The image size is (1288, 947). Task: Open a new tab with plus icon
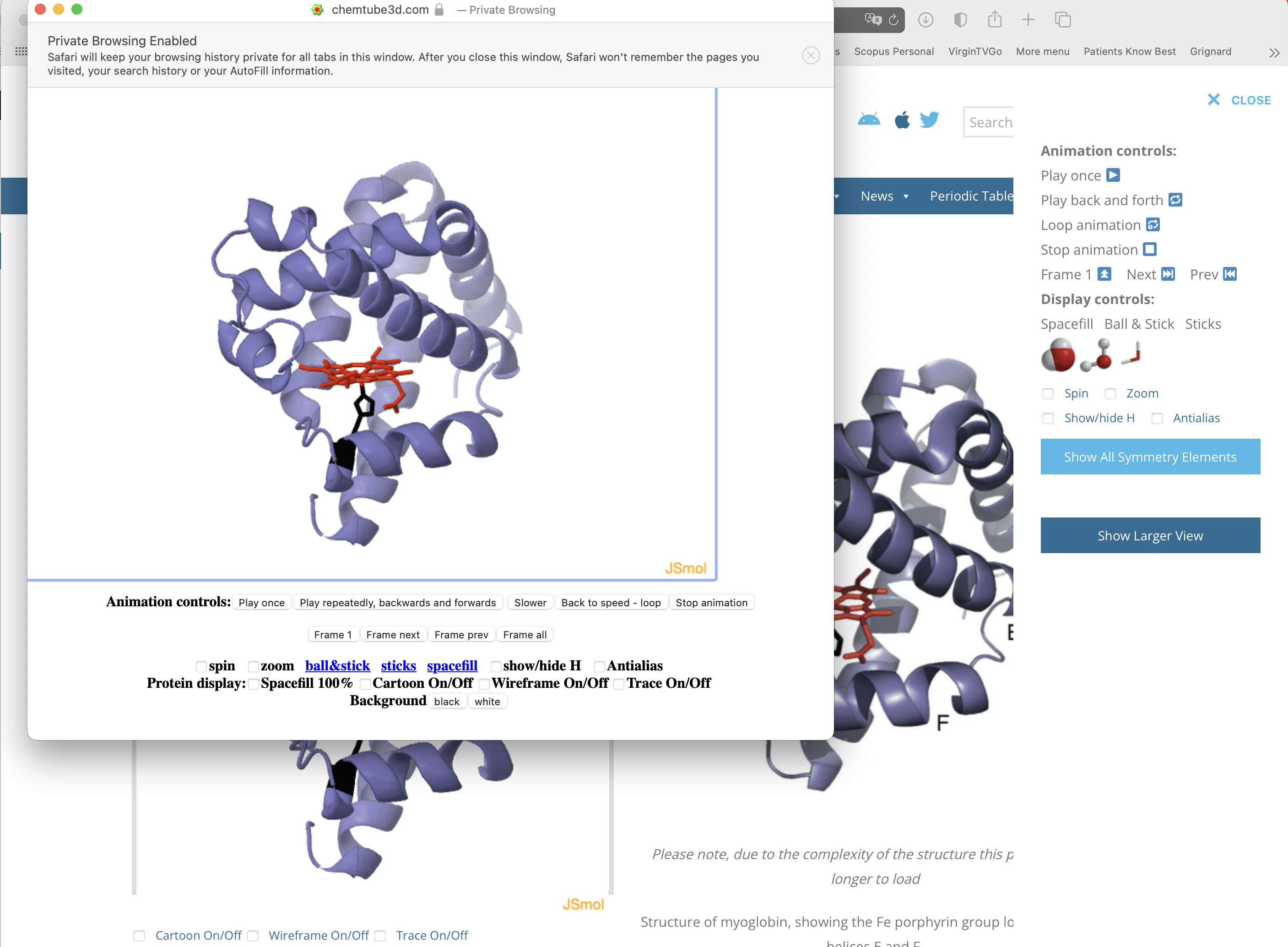click(x=1028, y=20)
